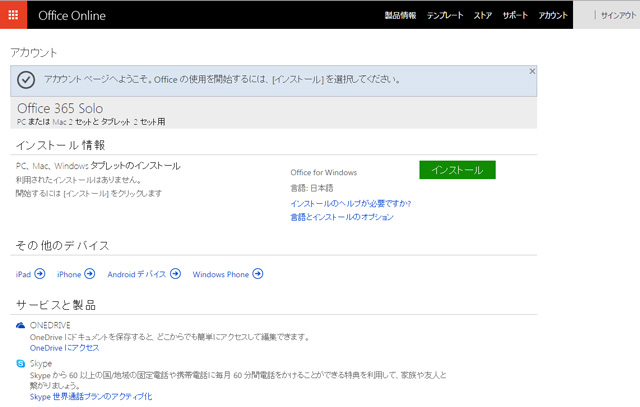Viewport: 640px width, 407px height.
Task: Open 言語とインストールのオプション link
Action: 342,217
